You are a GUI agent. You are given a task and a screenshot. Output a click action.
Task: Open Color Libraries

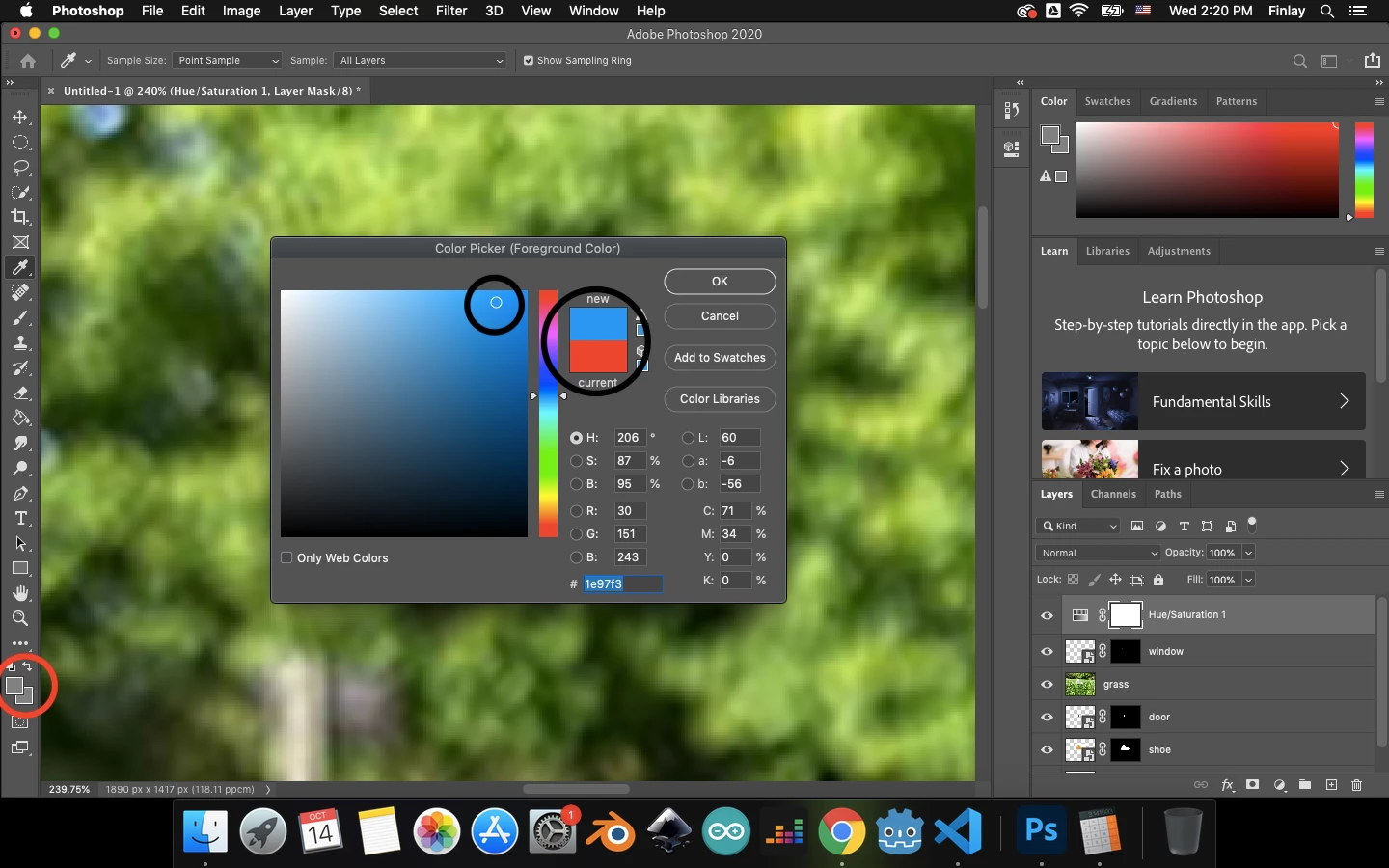(720, 399)
